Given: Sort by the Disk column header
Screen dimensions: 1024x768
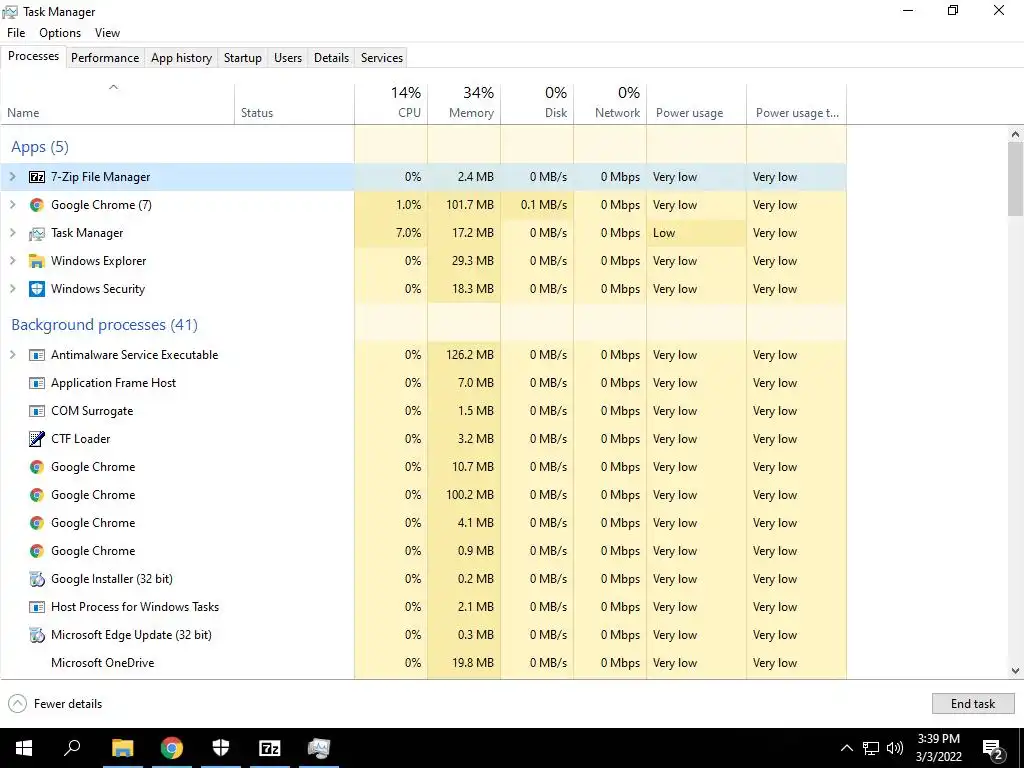Looking at the screenshot, I should pos(537,104).
